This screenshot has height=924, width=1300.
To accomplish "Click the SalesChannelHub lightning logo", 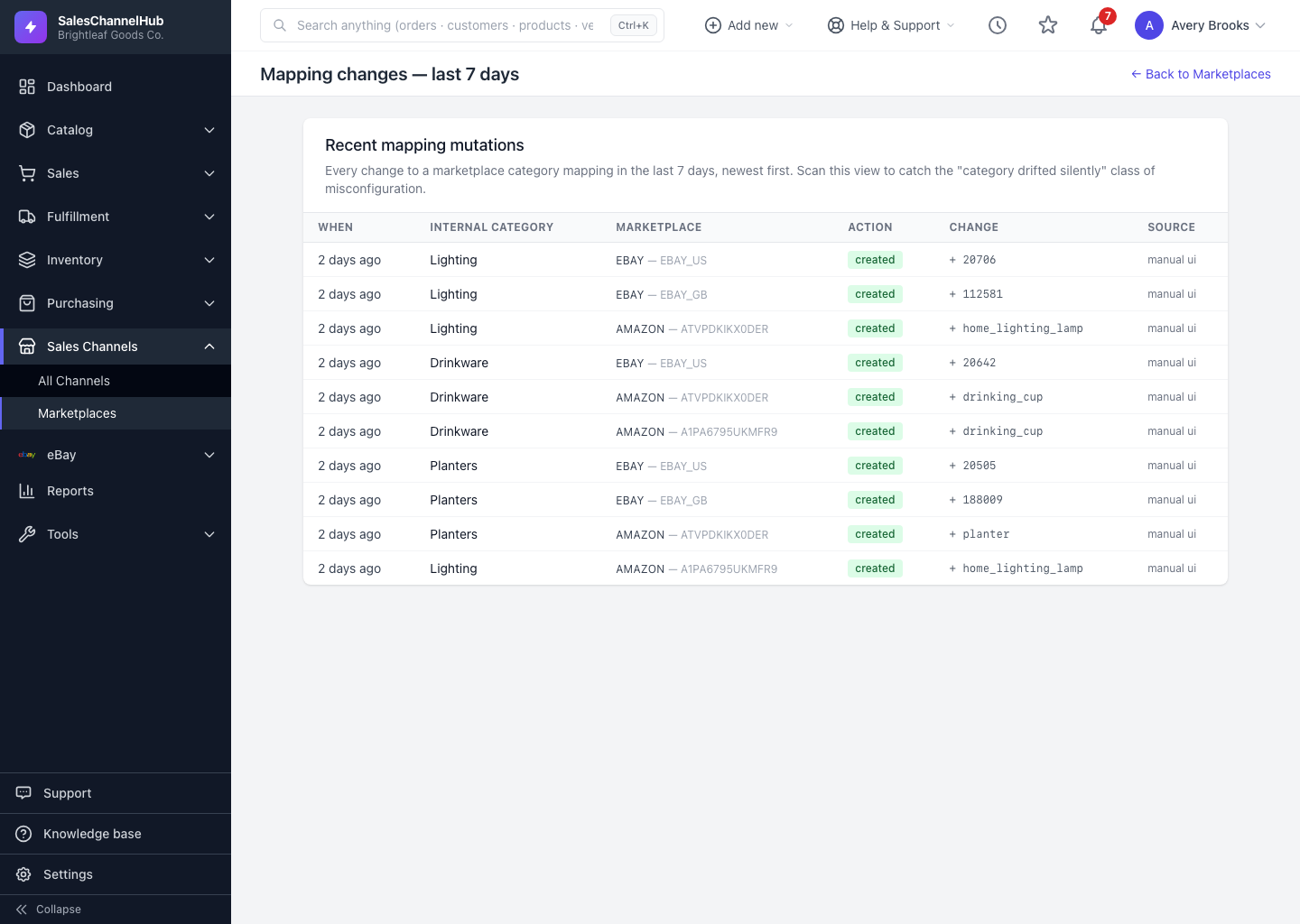I will (x=31, y=27).
